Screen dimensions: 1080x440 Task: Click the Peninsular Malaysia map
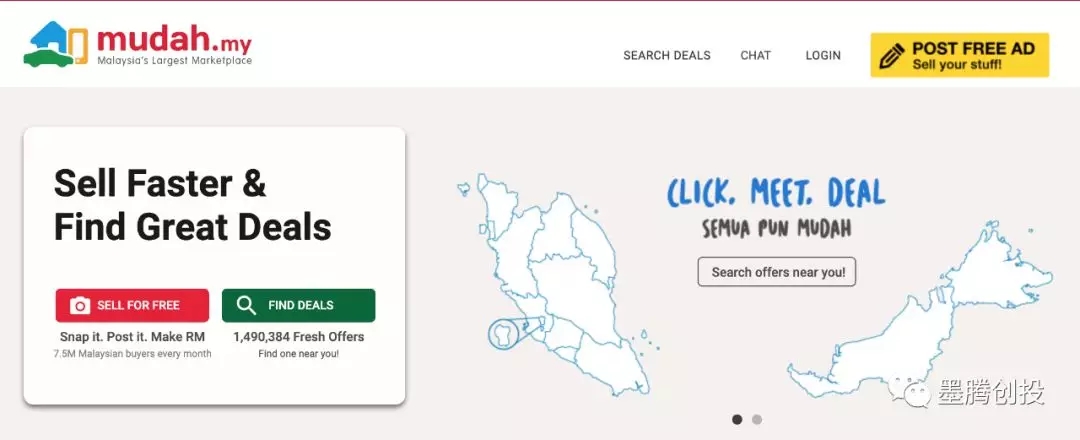coord(560,280)
